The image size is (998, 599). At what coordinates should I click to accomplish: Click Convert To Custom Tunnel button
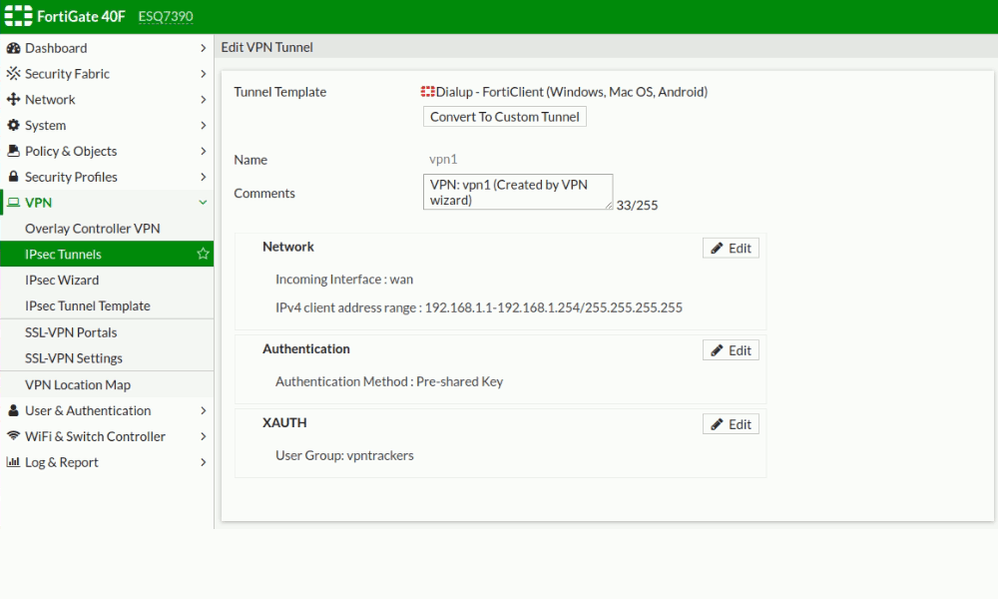pyautogui.click(x=505, y=116)
